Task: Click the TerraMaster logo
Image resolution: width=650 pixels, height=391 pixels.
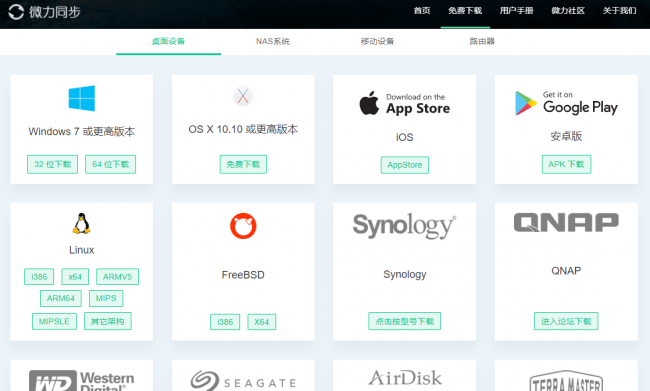Action: 566,381
